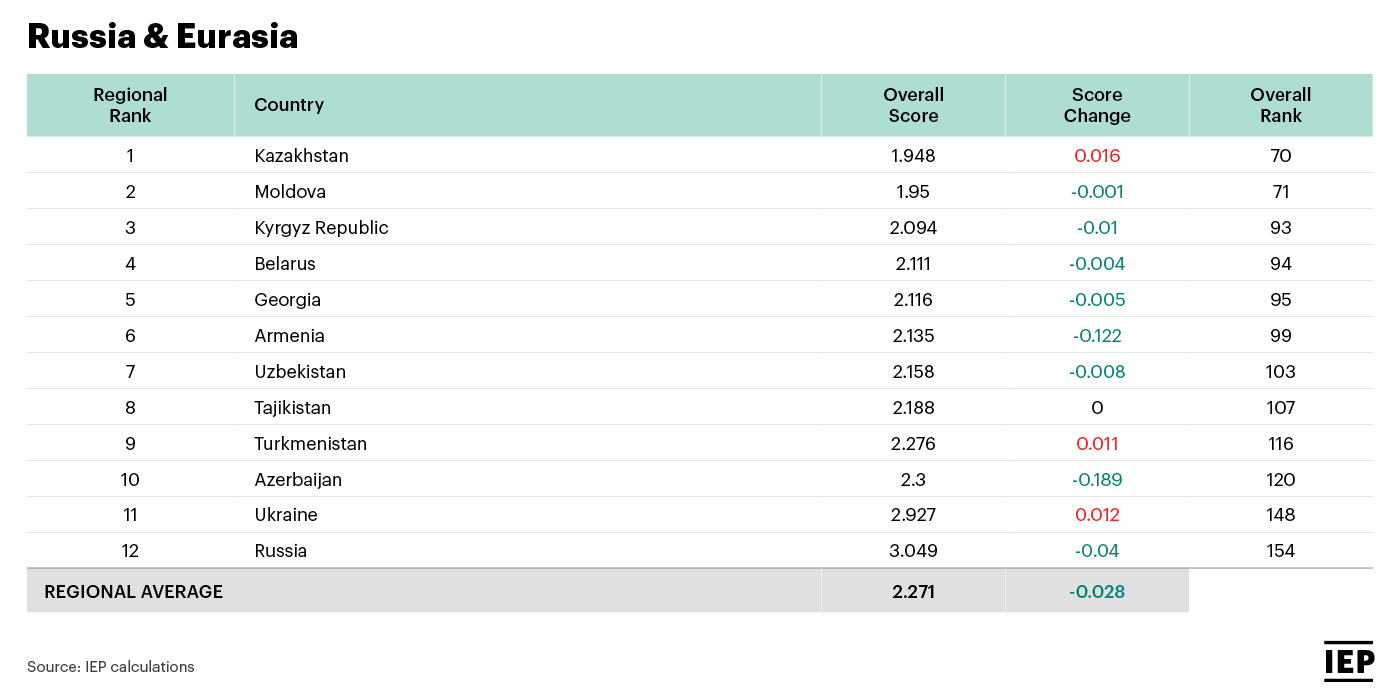Click the Kazakhstan country cell
This screenshot has height=700, width=1400.
[x=301, y=156]
